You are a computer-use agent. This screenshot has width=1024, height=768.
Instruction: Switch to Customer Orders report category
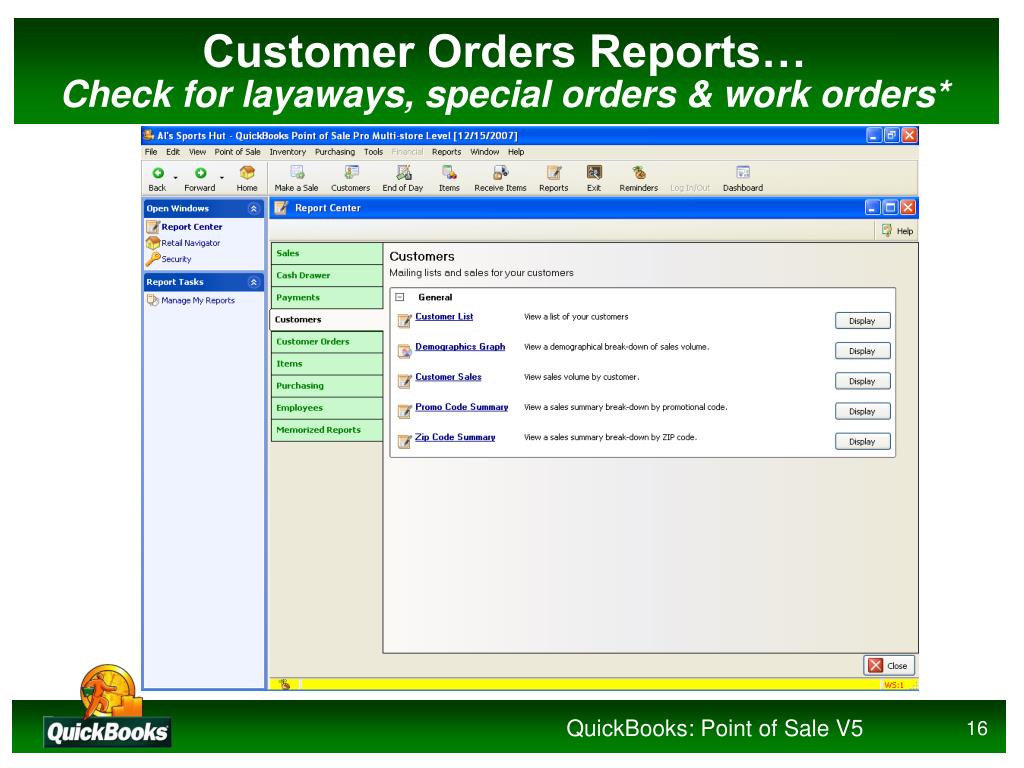click(327, 342)
